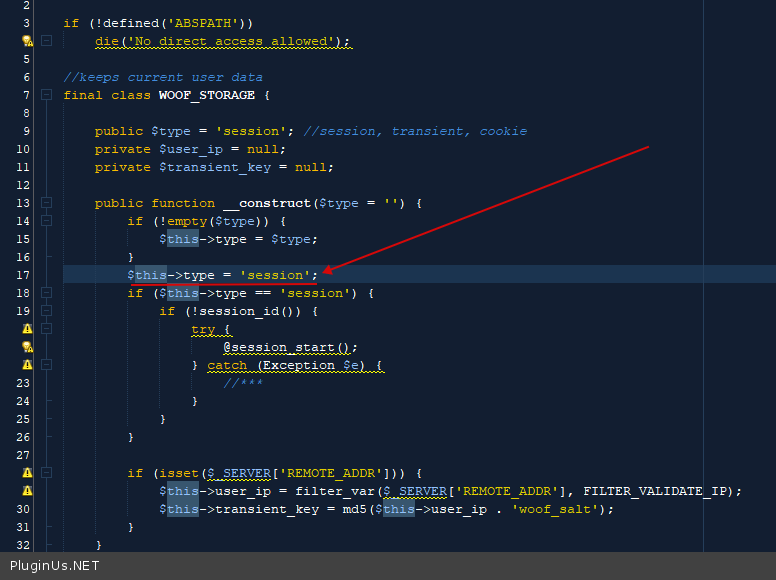Screen dimensions: 776x580
Task: Fold the die() statement block
Action: (x=46, y=41)
